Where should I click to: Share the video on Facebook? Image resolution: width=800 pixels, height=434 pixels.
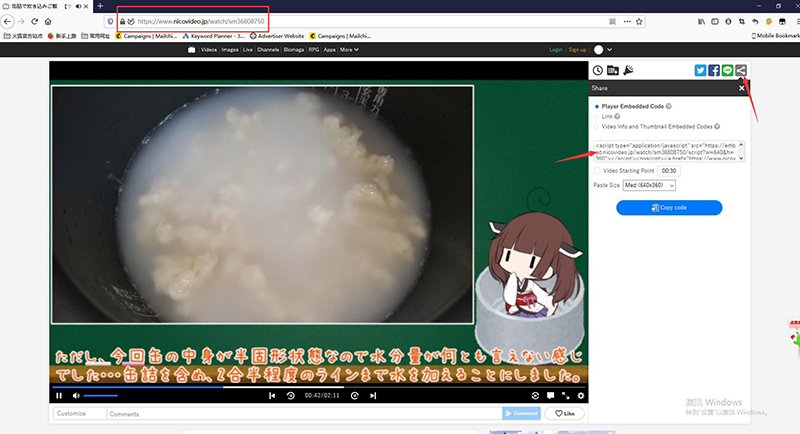coord(714,70)
